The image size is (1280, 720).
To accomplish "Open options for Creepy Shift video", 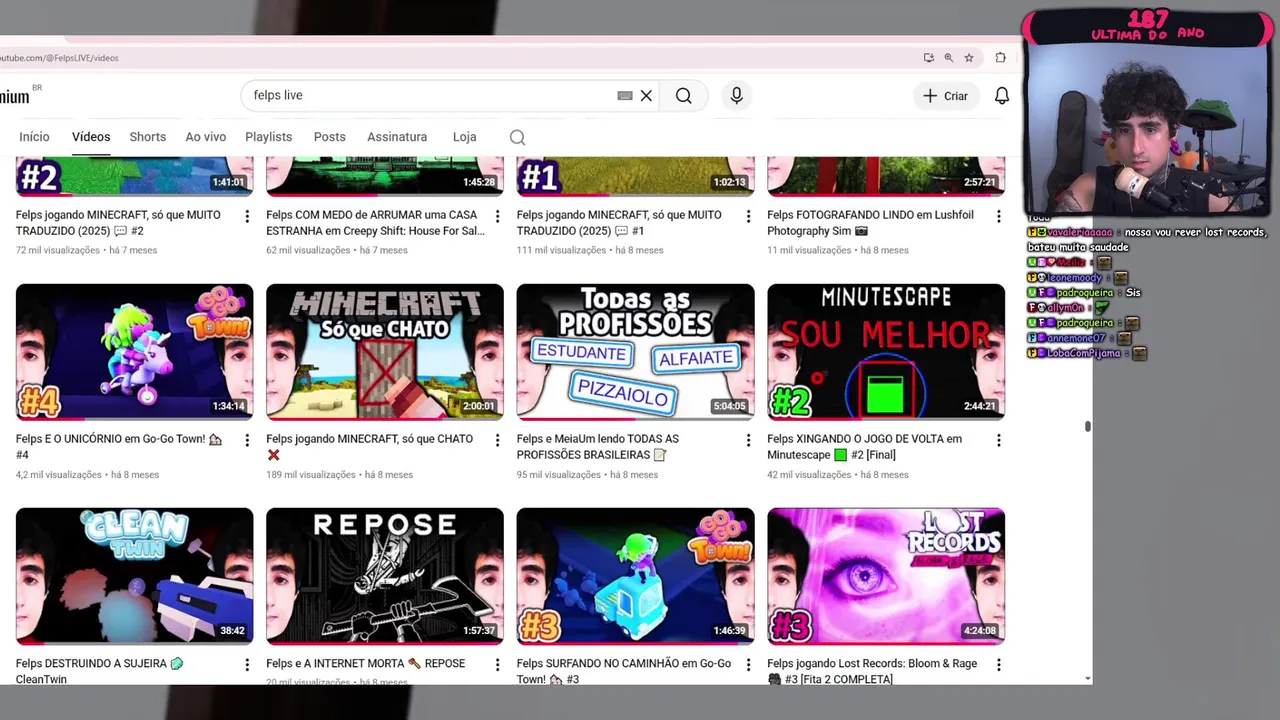I will pos(497,216).
